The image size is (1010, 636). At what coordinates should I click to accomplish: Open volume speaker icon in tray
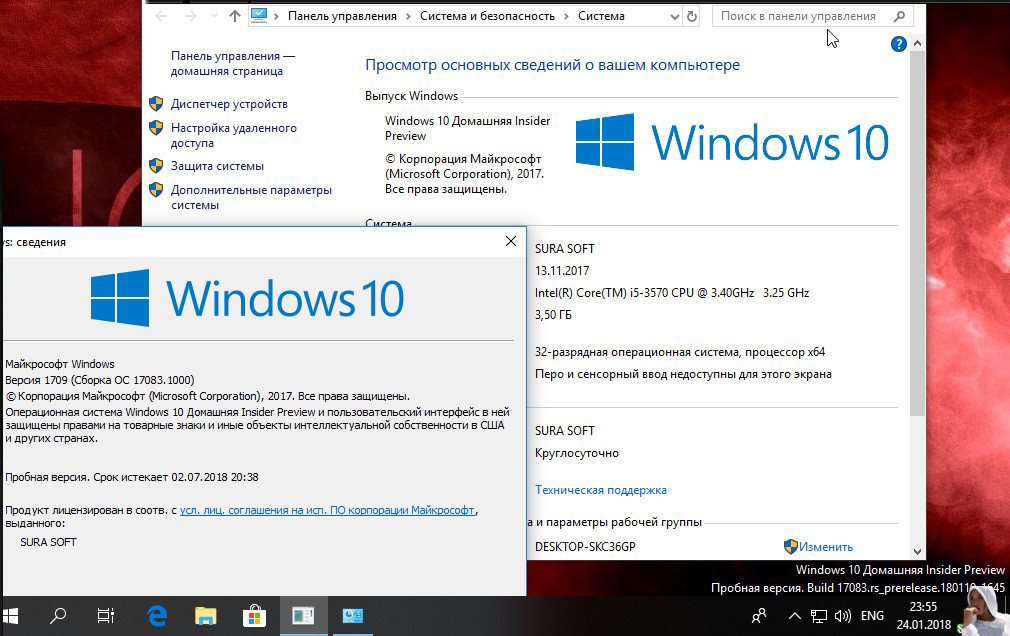click(x=843, y=616)
